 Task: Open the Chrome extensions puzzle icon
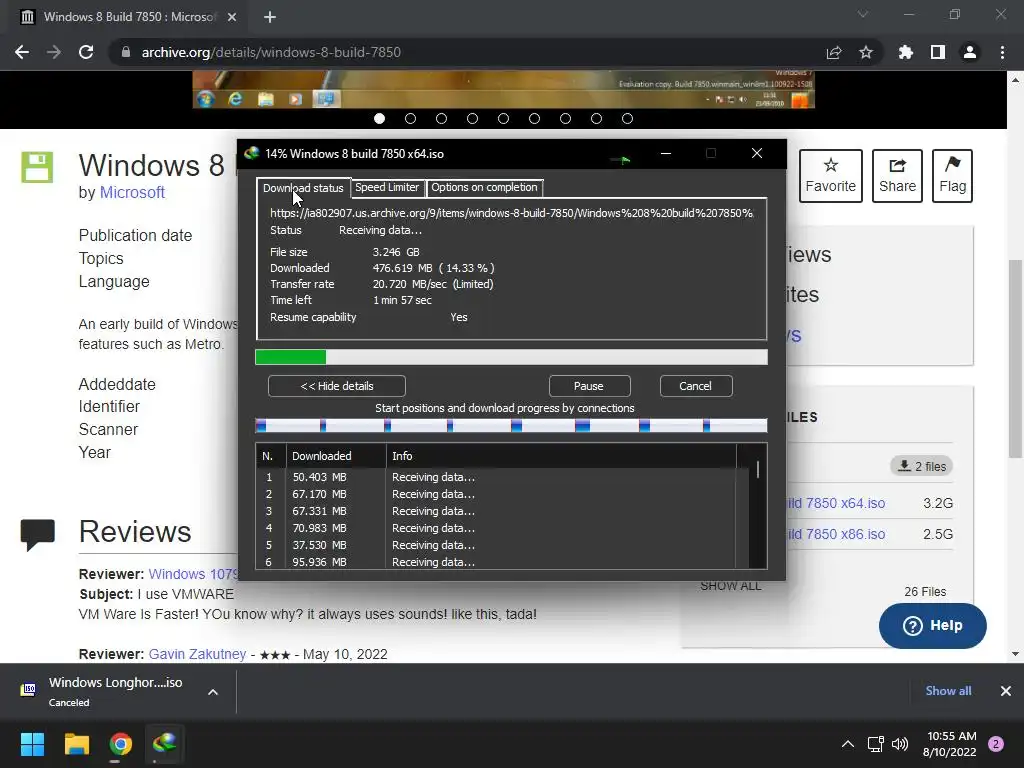click(x=906, y=52)
